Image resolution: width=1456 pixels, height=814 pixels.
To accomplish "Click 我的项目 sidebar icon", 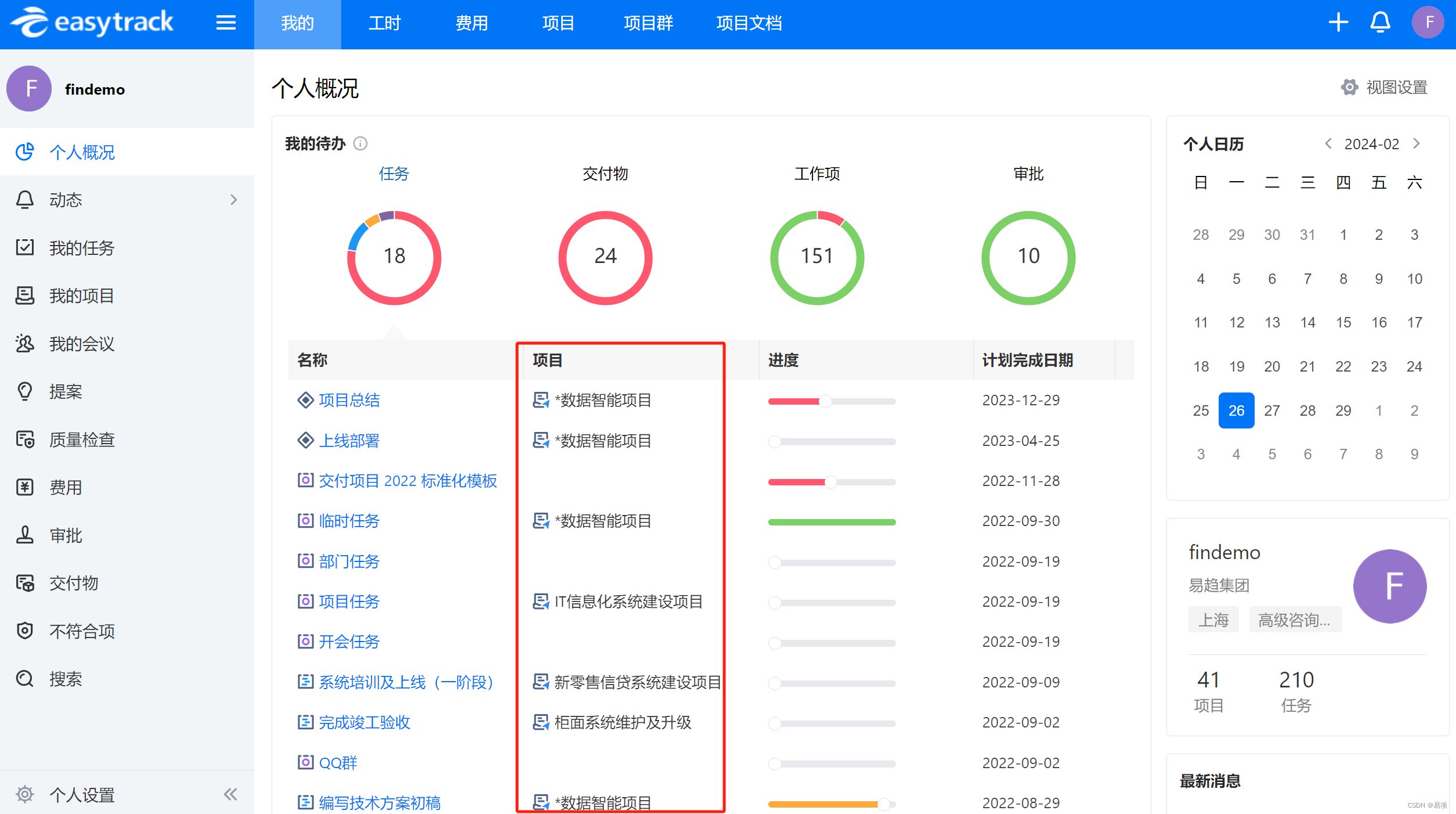I will click(x=24, y=296).
